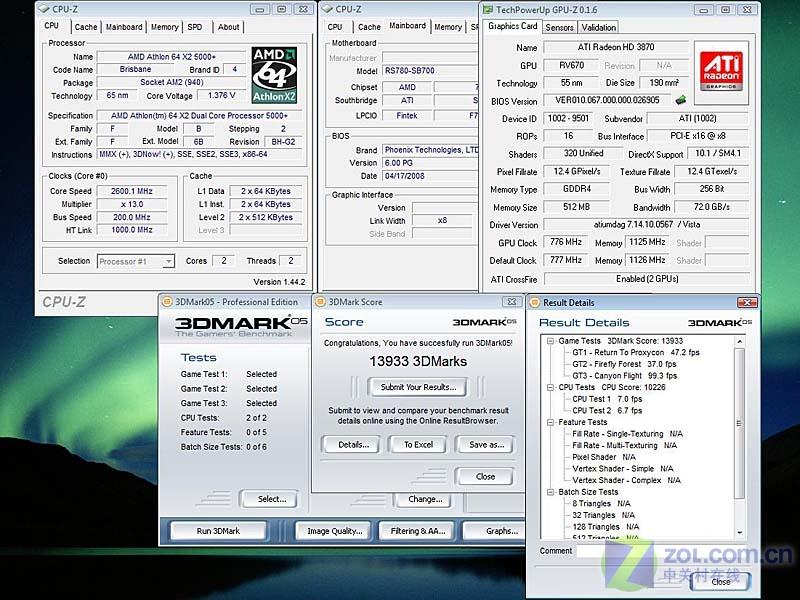Click the GPU Clock 776 MHz field
Screen dimensions: 800x600
pyautogui.click(x=565, y=242)
